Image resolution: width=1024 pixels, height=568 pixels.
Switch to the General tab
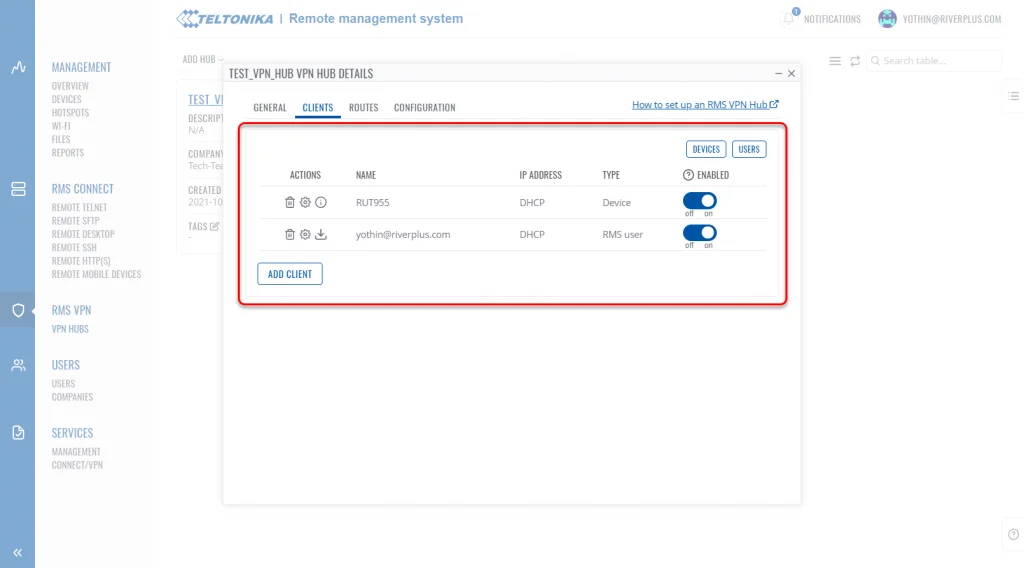pos(270,108)
